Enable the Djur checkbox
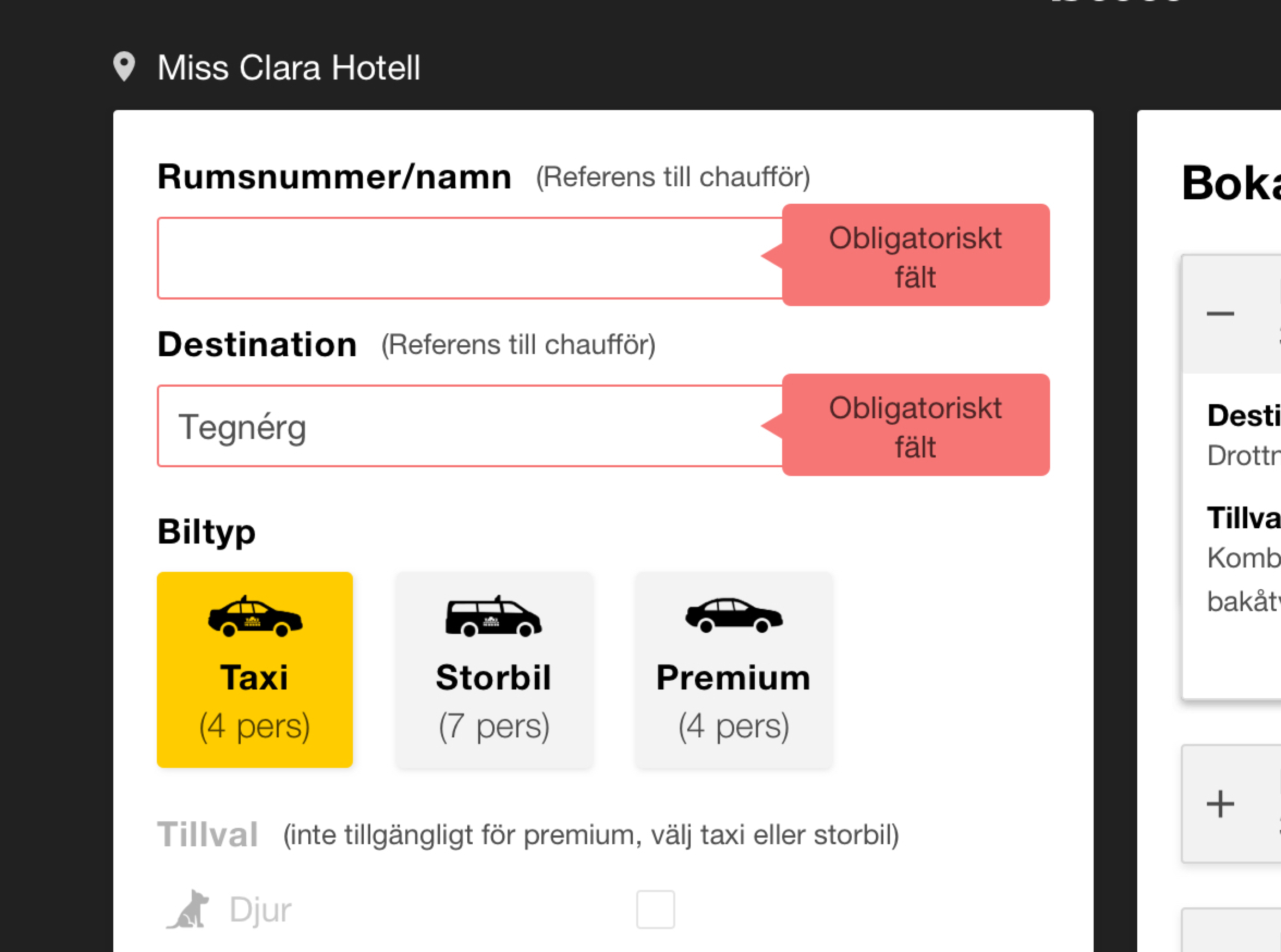The width and height of the screenshot is (1281, 952). (x=655, y=910)
